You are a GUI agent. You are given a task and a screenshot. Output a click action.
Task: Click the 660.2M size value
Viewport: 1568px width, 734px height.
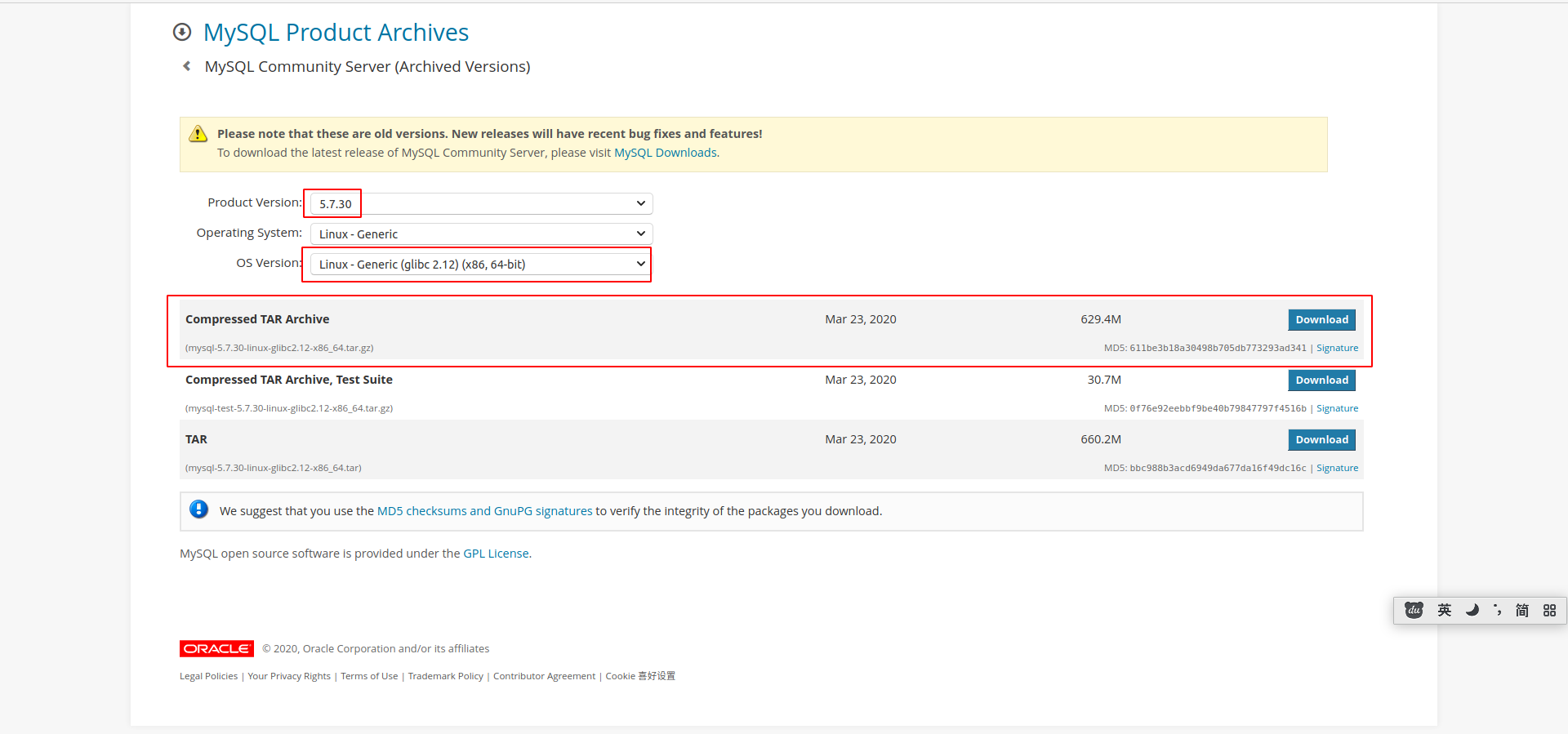pyautogui.click(x=1101, y=439)
